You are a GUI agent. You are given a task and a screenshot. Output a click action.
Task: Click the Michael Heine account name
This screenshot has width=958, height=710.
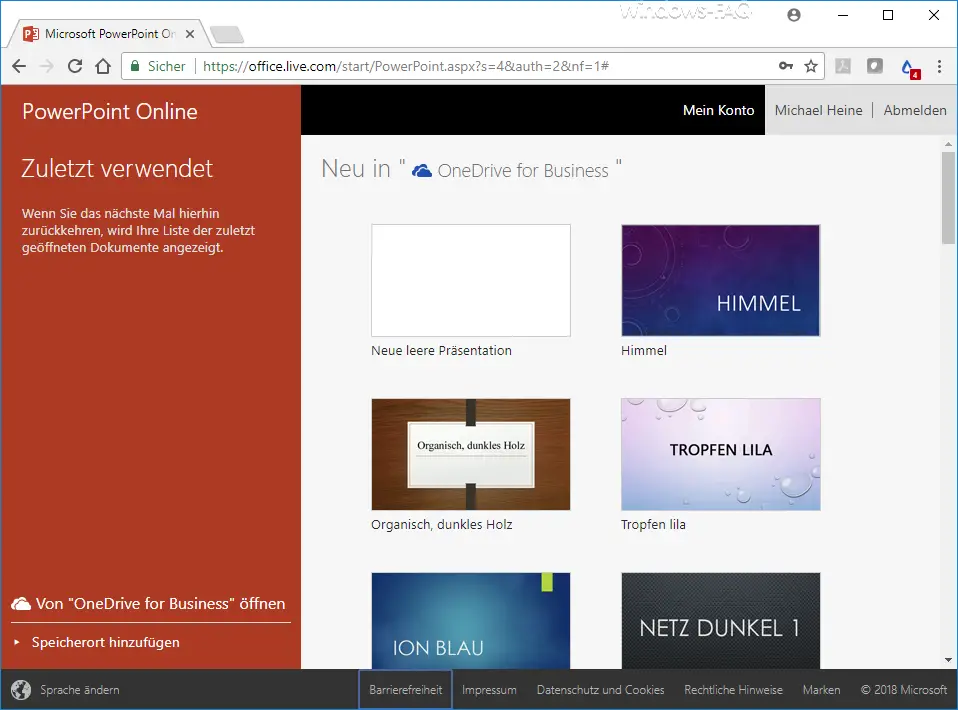819,110
